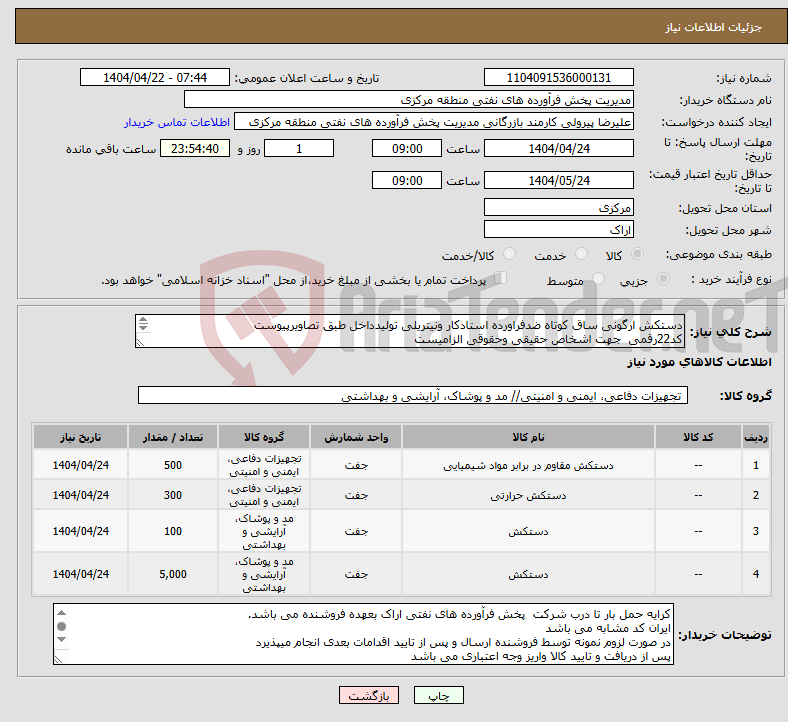Image resolution: width=788 pixels, height=722 pixels.
Task: Click the resize grip of description box
Action: tap(140, 343)
